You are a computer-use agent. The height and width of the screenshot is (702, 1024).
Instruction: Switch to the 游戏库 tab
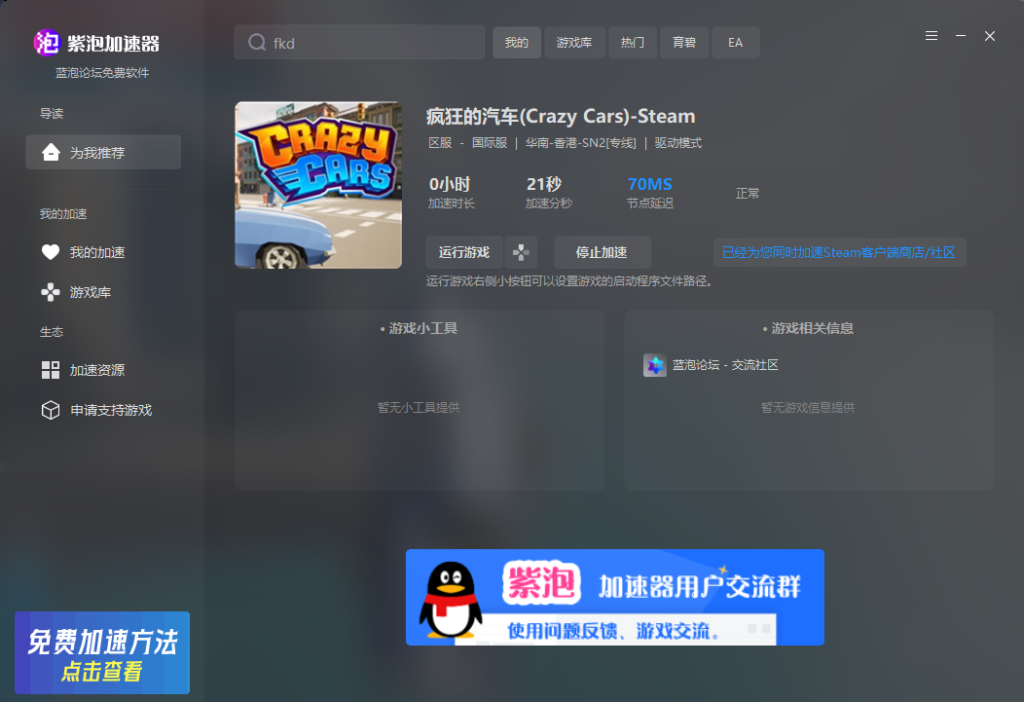pos(574,42)
